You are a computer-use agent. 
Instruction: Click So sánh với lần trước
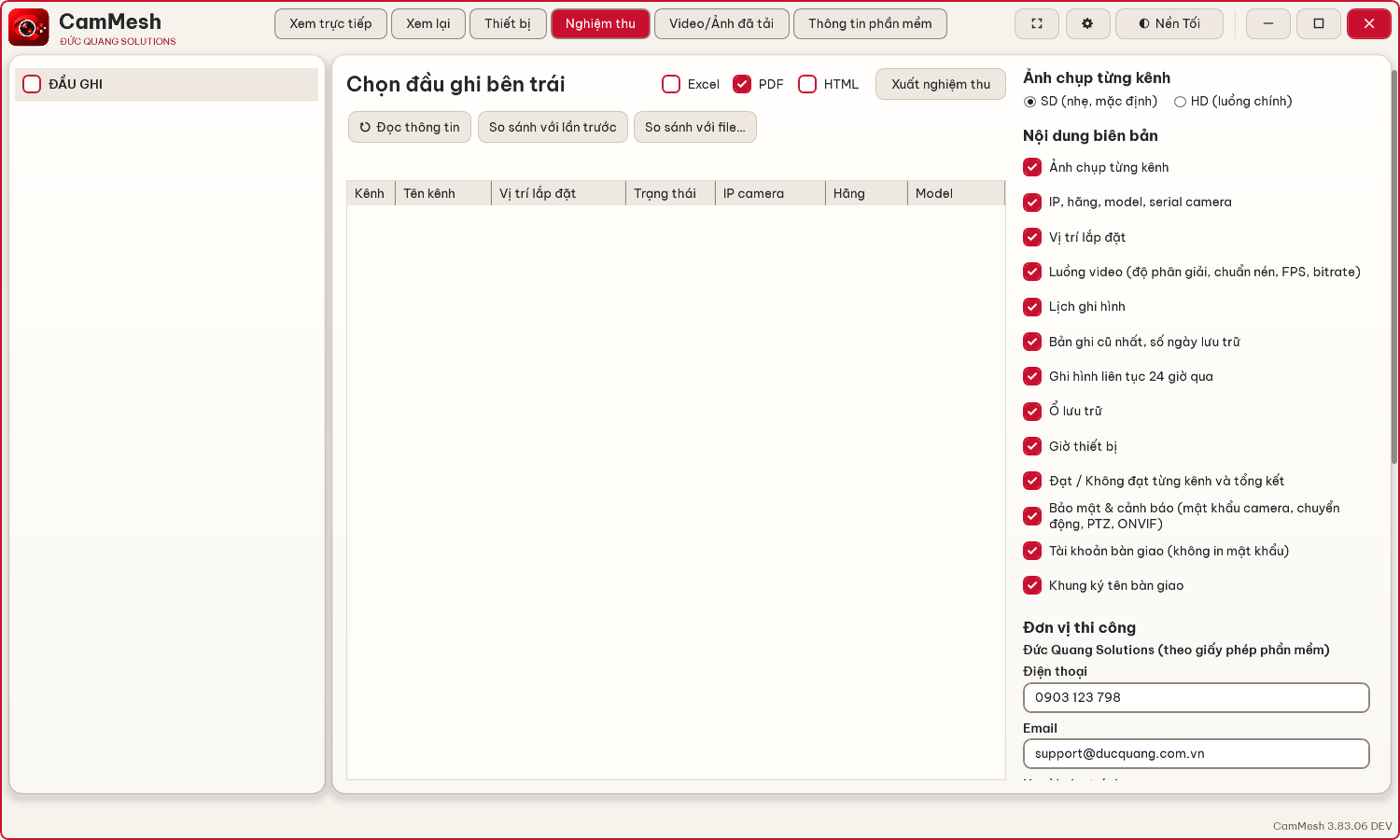coord(553,127)
